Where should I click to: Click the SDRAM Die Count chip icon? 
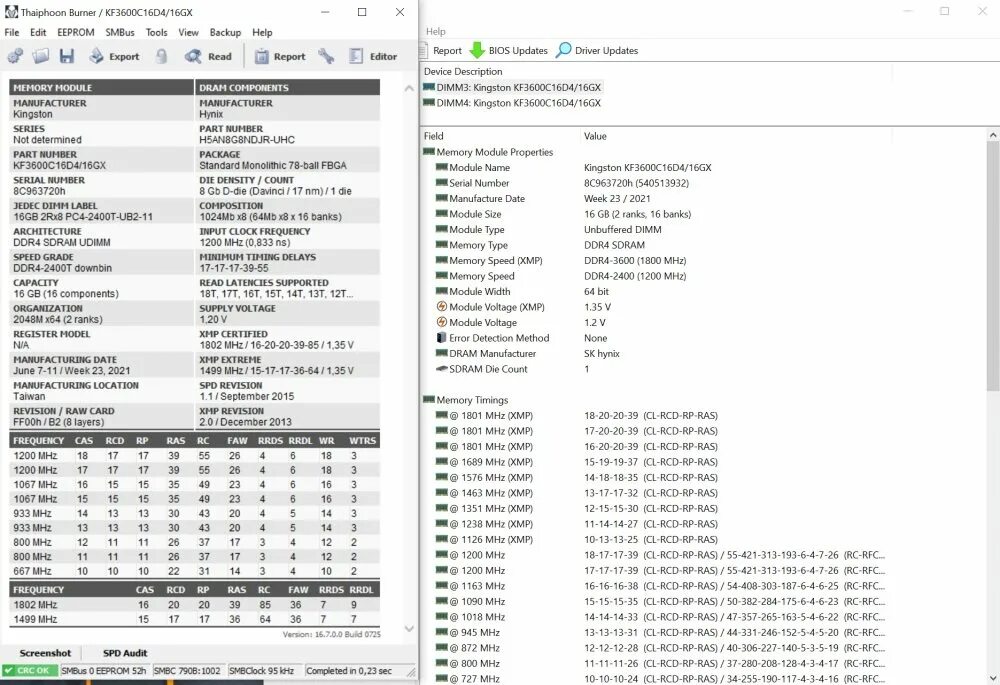coord(441,369)
